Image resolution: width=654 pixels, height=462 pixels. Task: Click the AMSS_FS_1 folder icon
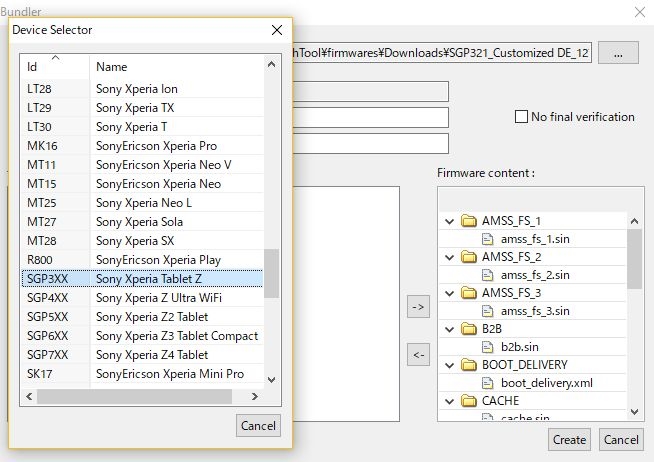tap(468, 221)
